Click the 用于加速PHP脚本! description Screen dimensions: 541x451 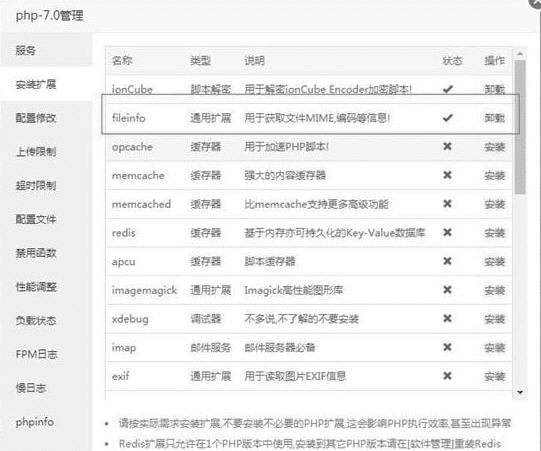coord(286,147)
